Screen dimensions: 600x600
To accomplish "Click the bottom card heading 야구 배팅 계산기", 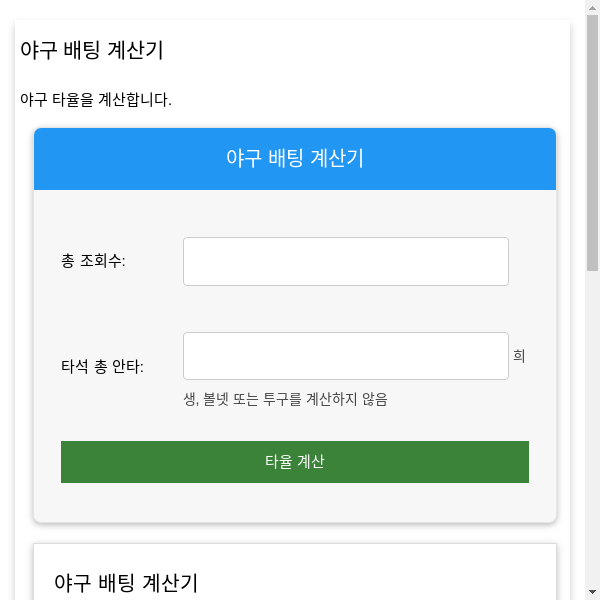I will click(126, 583).
